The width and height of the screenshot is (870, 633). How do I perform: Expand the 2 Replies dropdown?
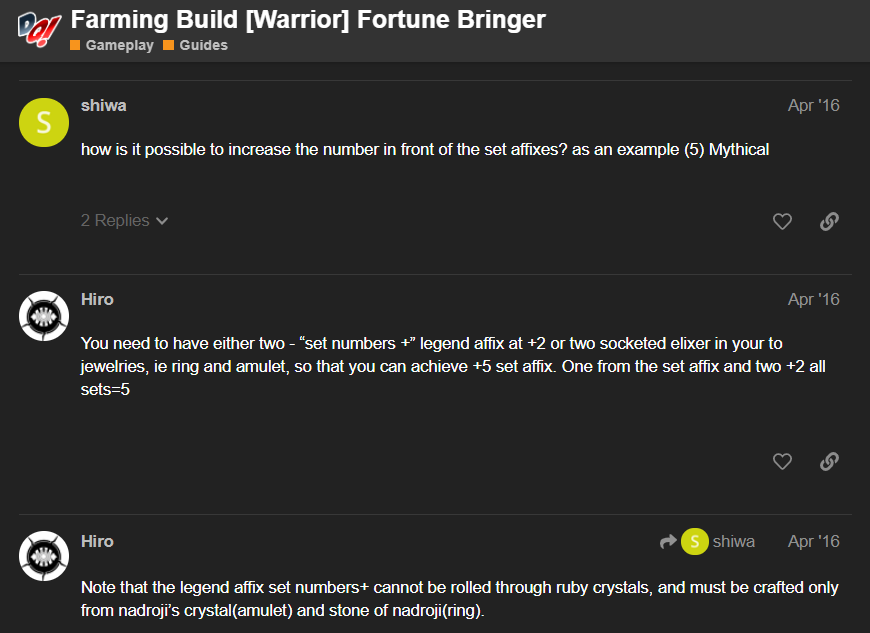click(125, 221)
